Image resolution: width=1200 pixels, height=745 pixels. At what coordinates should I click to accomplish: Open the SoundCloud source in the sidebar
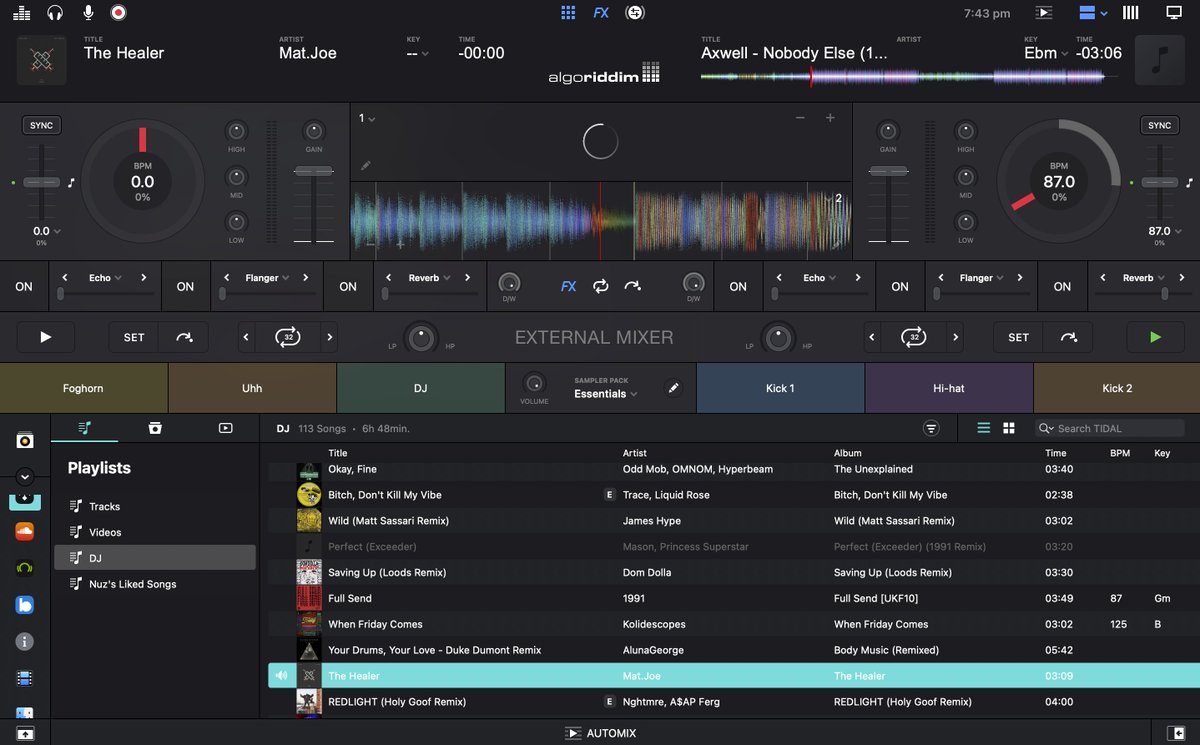click(25, 532)
